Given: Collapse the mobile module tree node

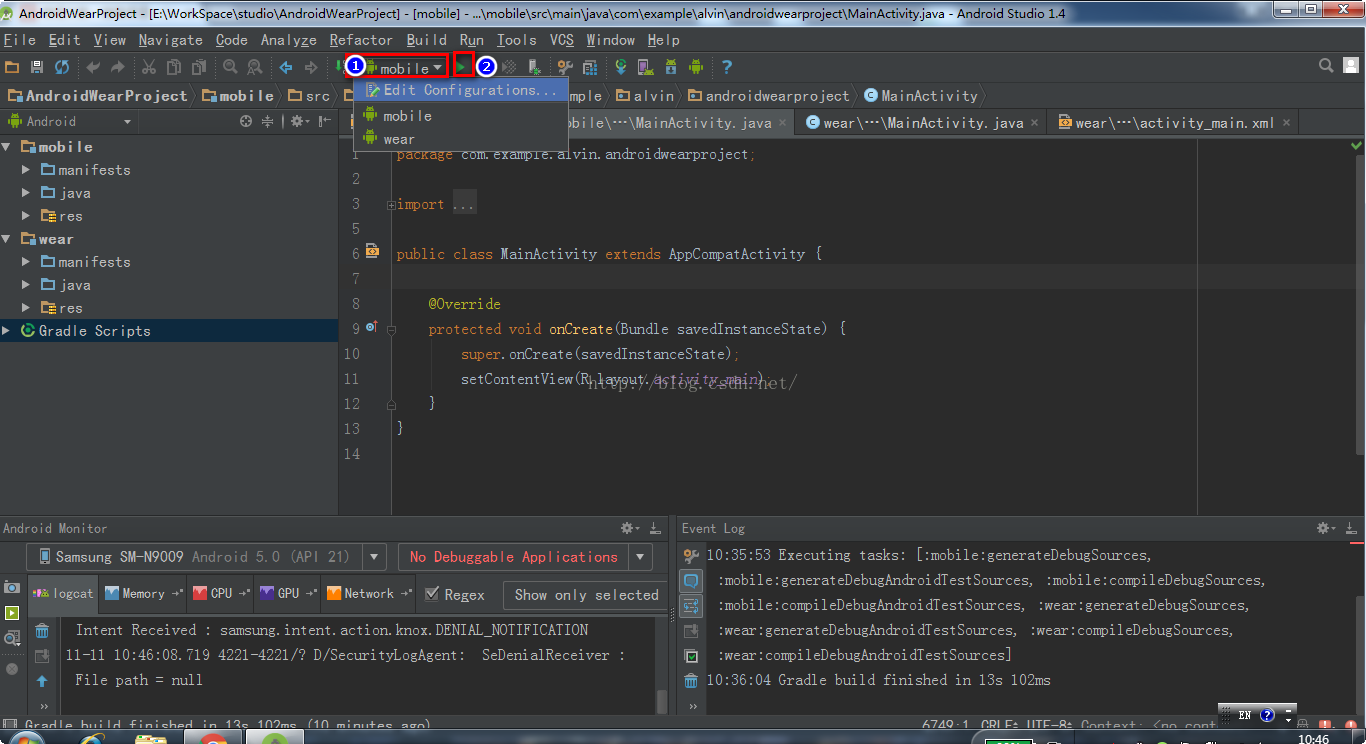Looking at the screenshot, I should coord(8,147).
